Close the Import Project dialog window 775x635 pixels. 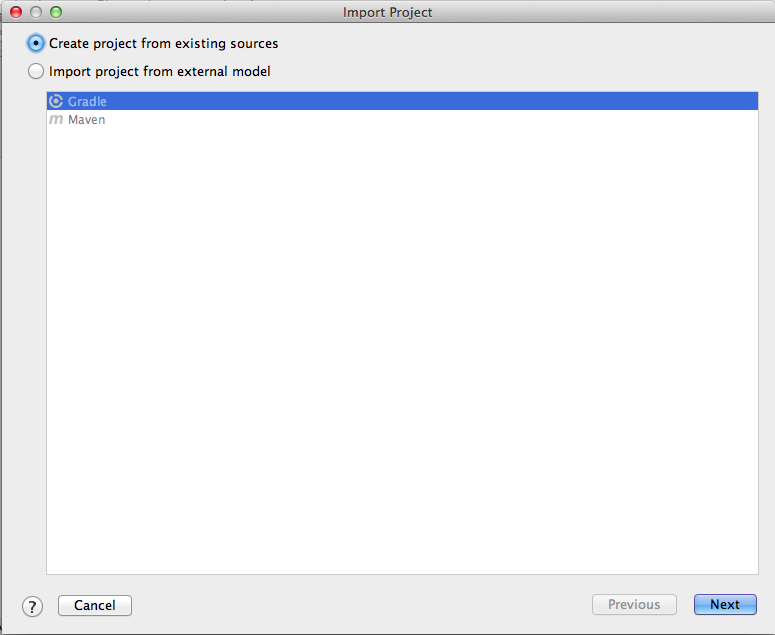point(16,12)
